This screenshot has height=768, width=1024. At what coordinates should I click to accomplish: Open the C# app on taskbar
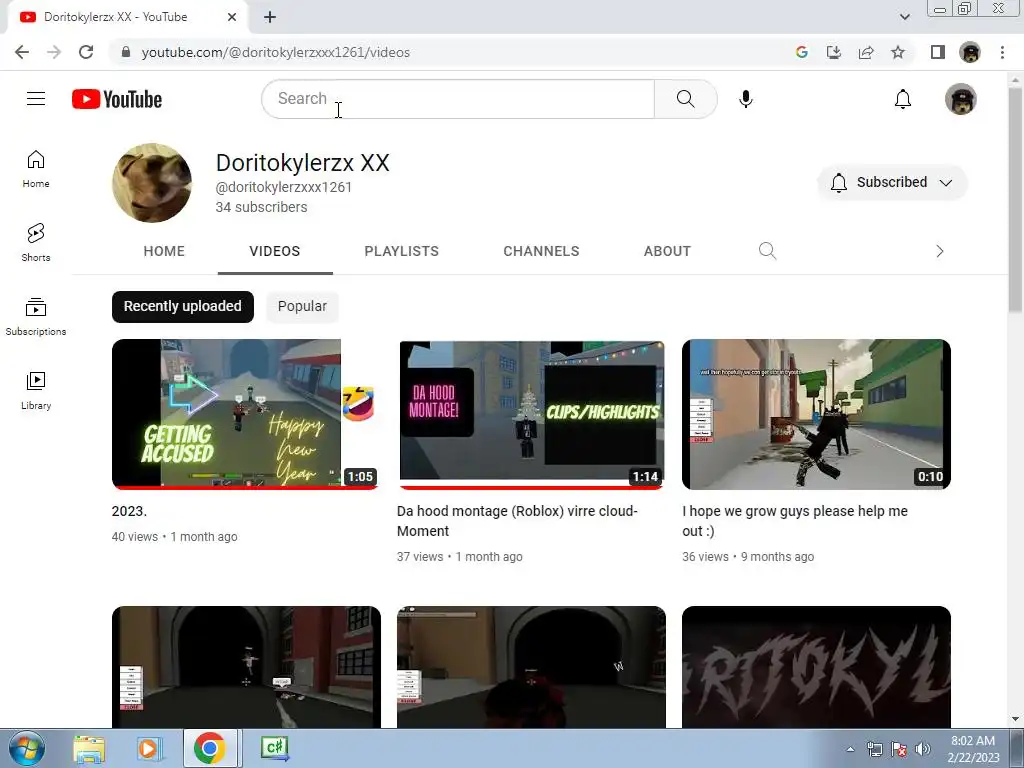click(274, 748)
